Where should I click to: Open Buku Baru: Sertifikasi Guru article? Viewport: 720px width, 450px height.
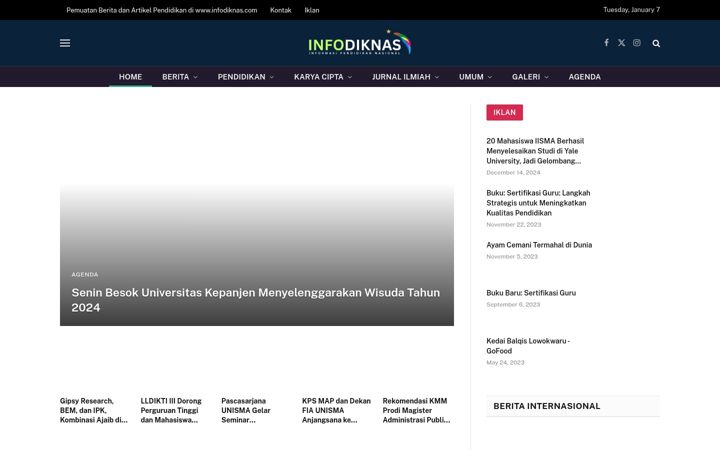531,293
